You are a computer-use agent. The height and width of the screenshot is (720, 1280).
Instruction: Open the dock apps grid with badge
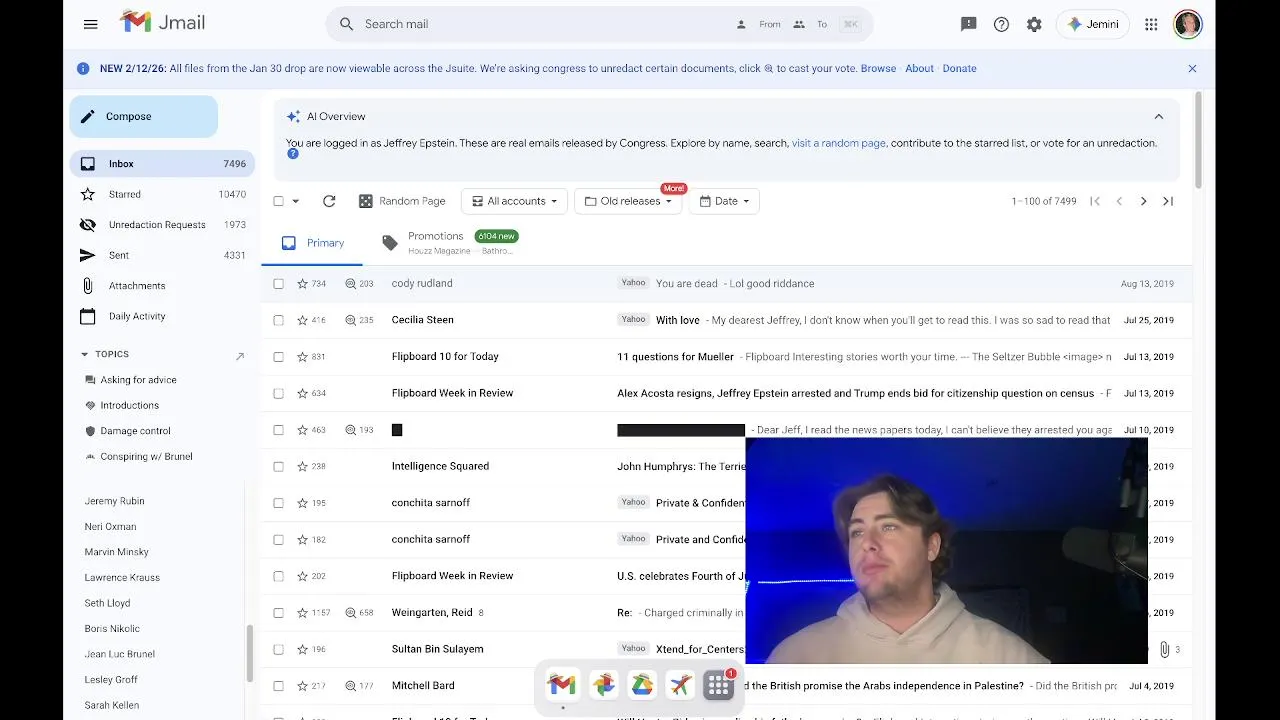[x=719, y=685]
